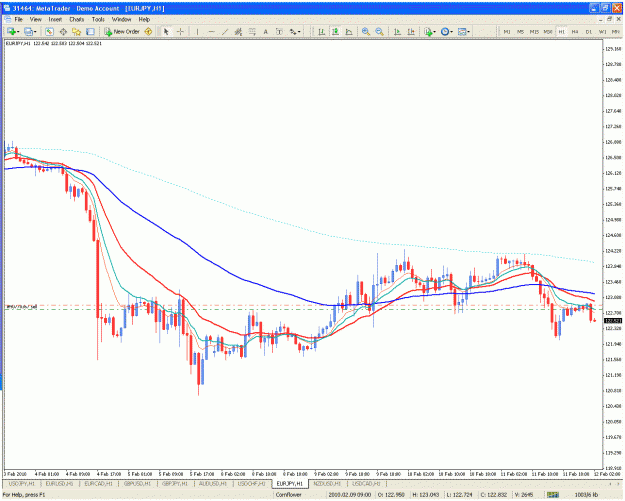Screen dimensions: 625x501
Task: Switch to the USDCAD,H1 chart tab
Action: pyautogui.click(x=366, y=483)
